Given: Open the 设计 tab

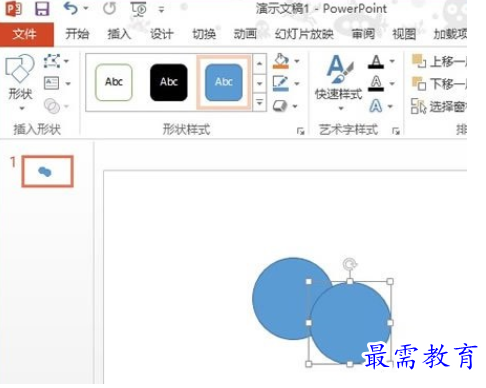Looking at the screenshot, I should point(161,34).
